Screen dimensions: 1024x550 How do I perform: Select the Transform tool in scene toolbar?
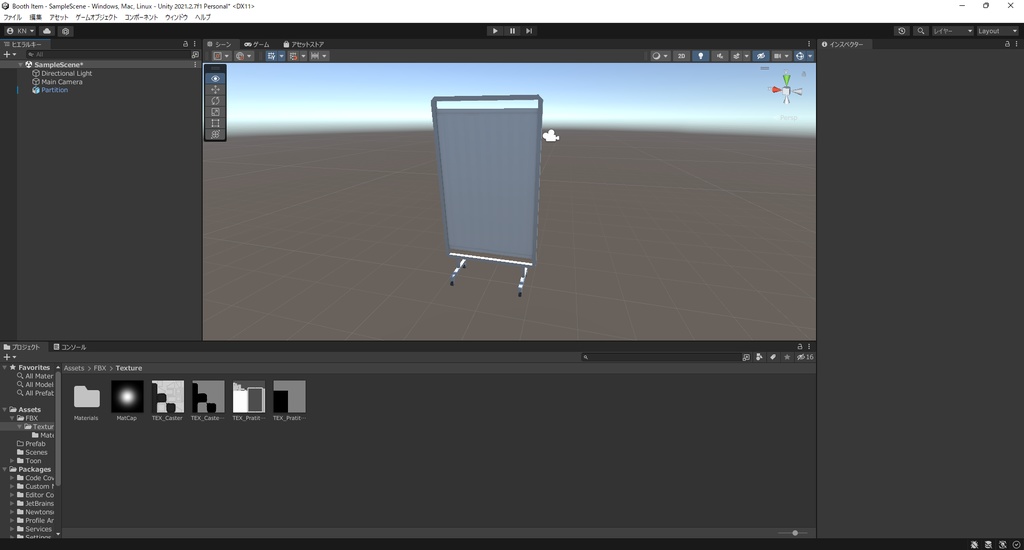[215, 134]
